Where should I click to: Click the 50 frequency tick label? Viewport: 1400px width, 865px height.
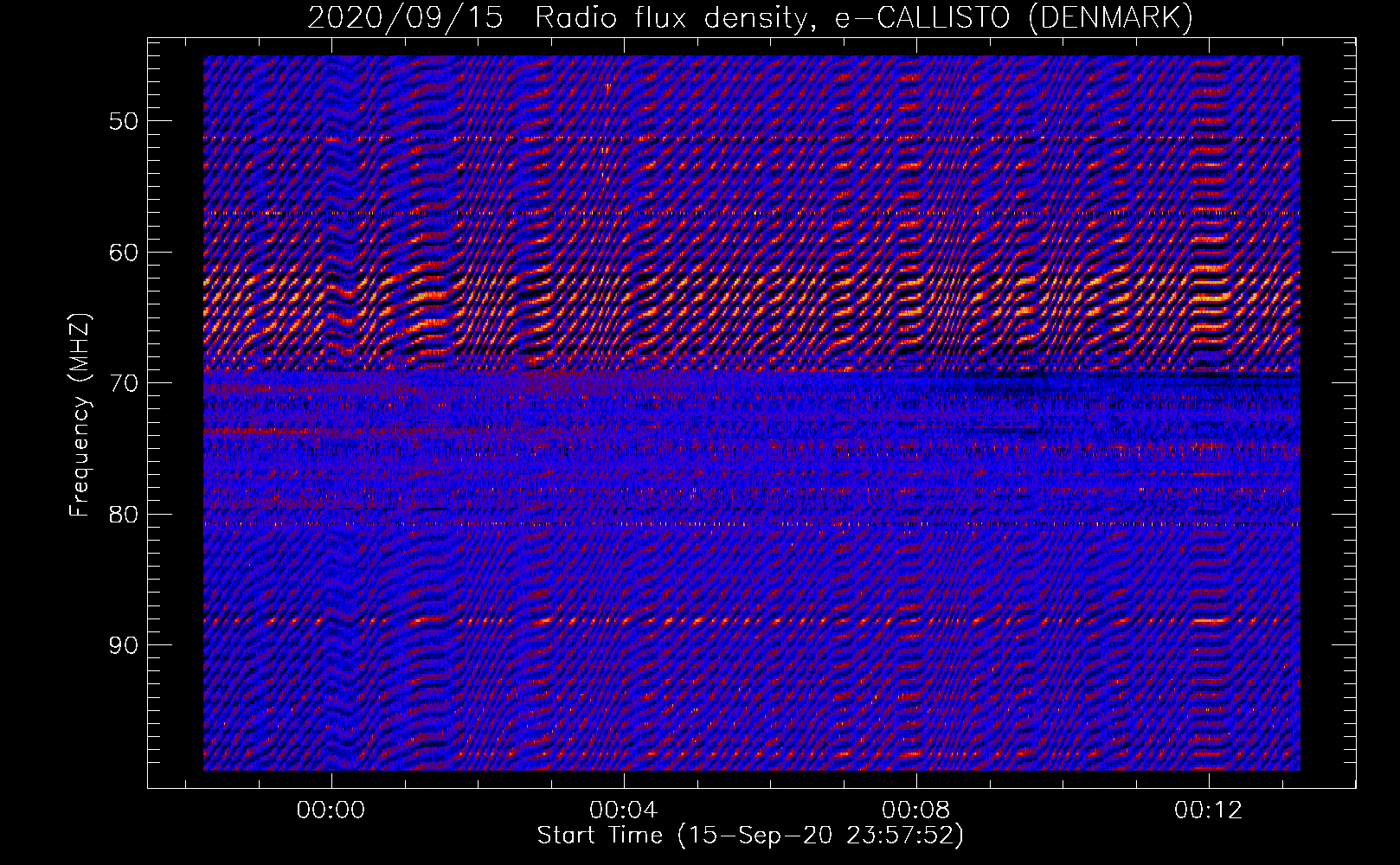[x=123, y=121]
